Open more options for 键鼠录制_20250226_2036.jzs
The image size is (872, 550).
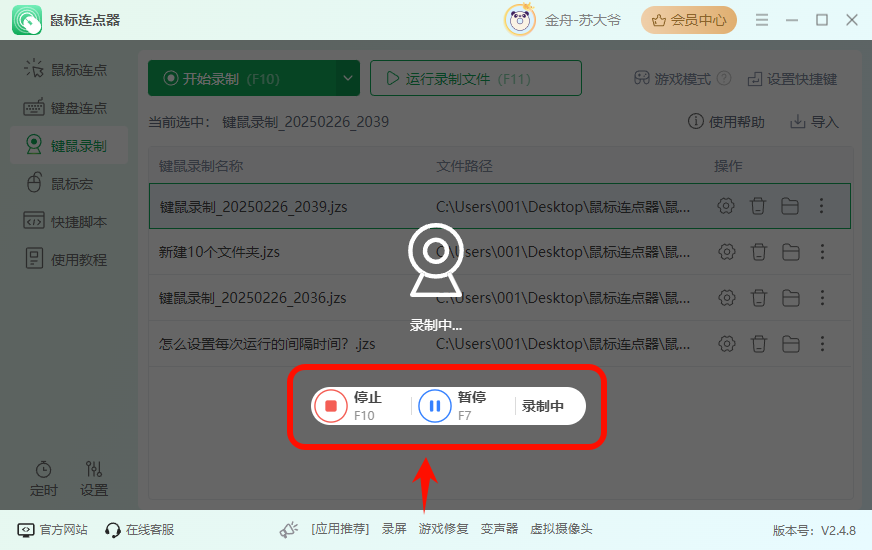pyautogui.click(x=823, y=298)
